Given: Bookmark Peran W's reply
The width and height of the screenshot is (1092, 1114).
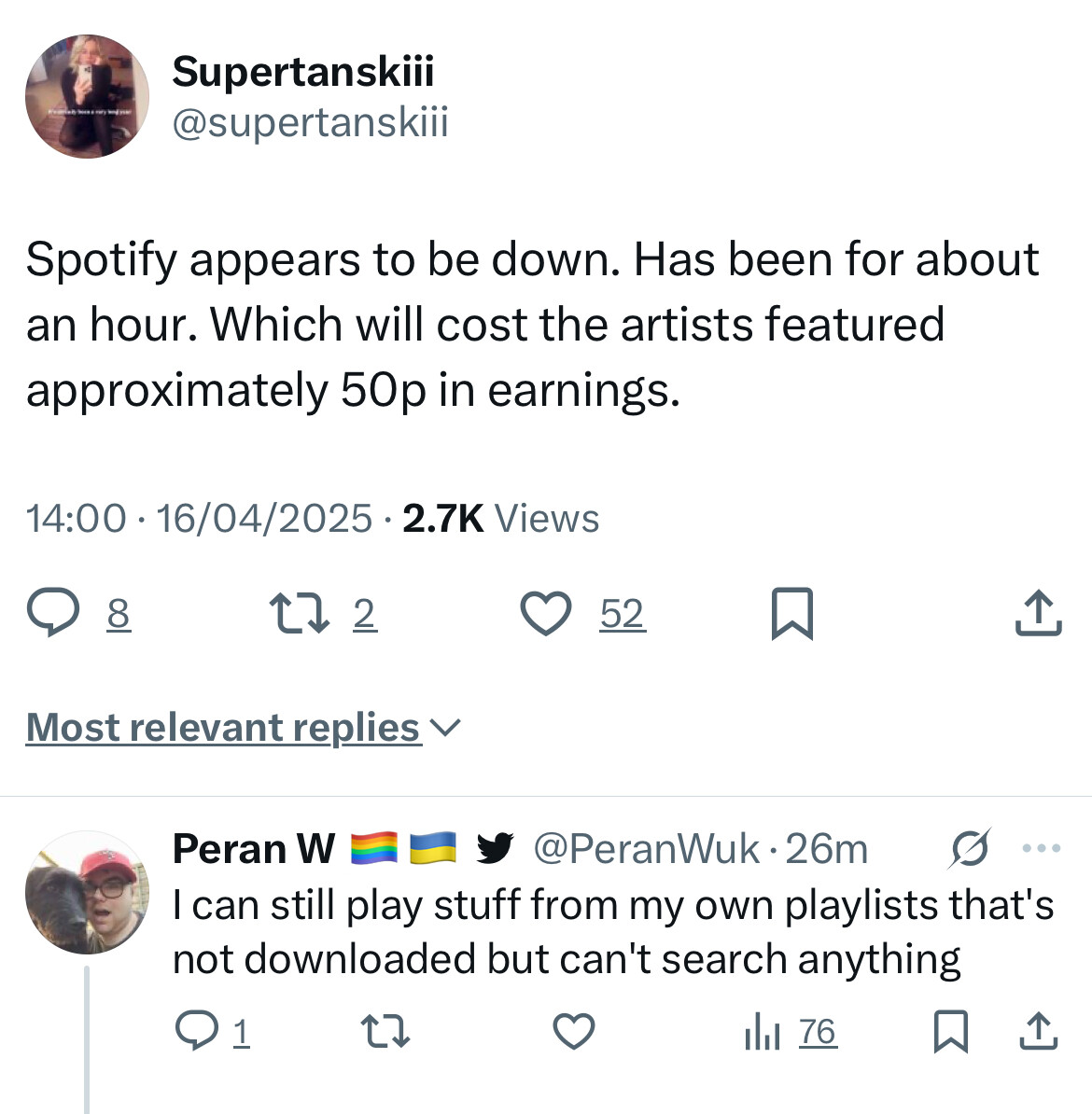Looking at the screenshot, I should (950, 1031).
